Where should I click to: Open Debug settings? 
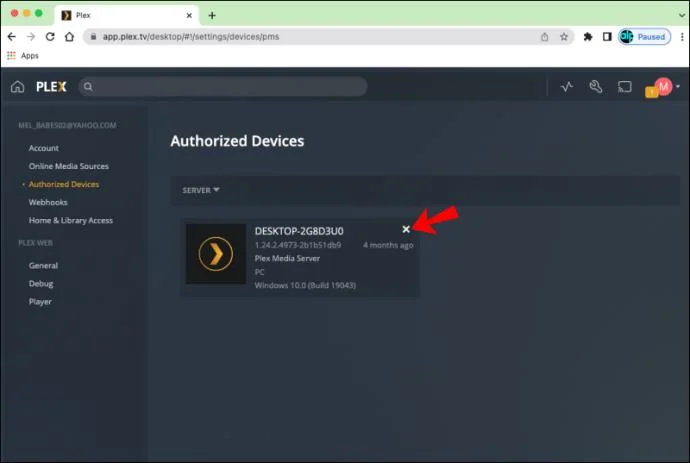point(41,284)
